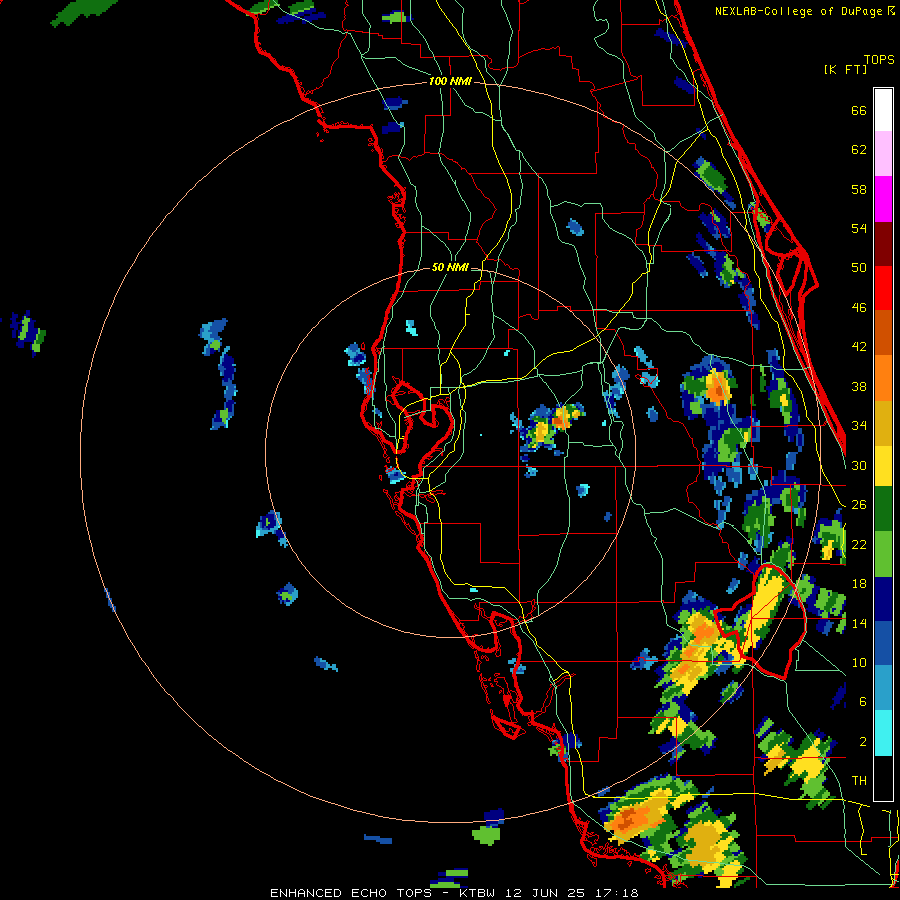Click the 14 legend value
Screen dimensions: 900x900
click(x=859, y=623)
